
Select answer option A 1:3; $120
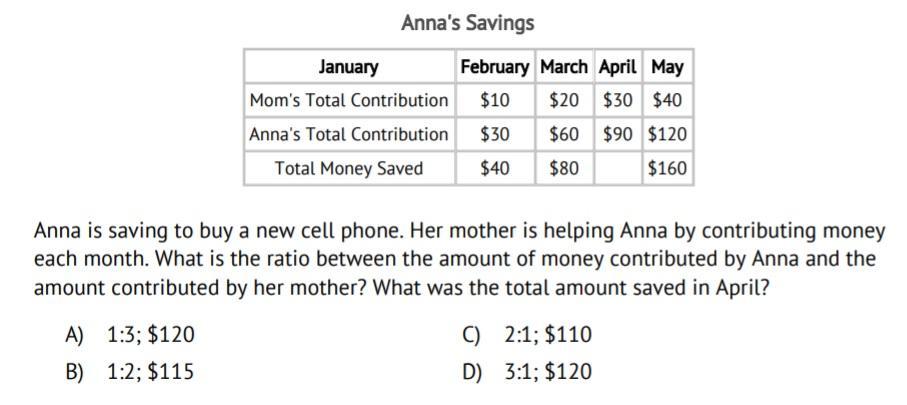point(130,335)
